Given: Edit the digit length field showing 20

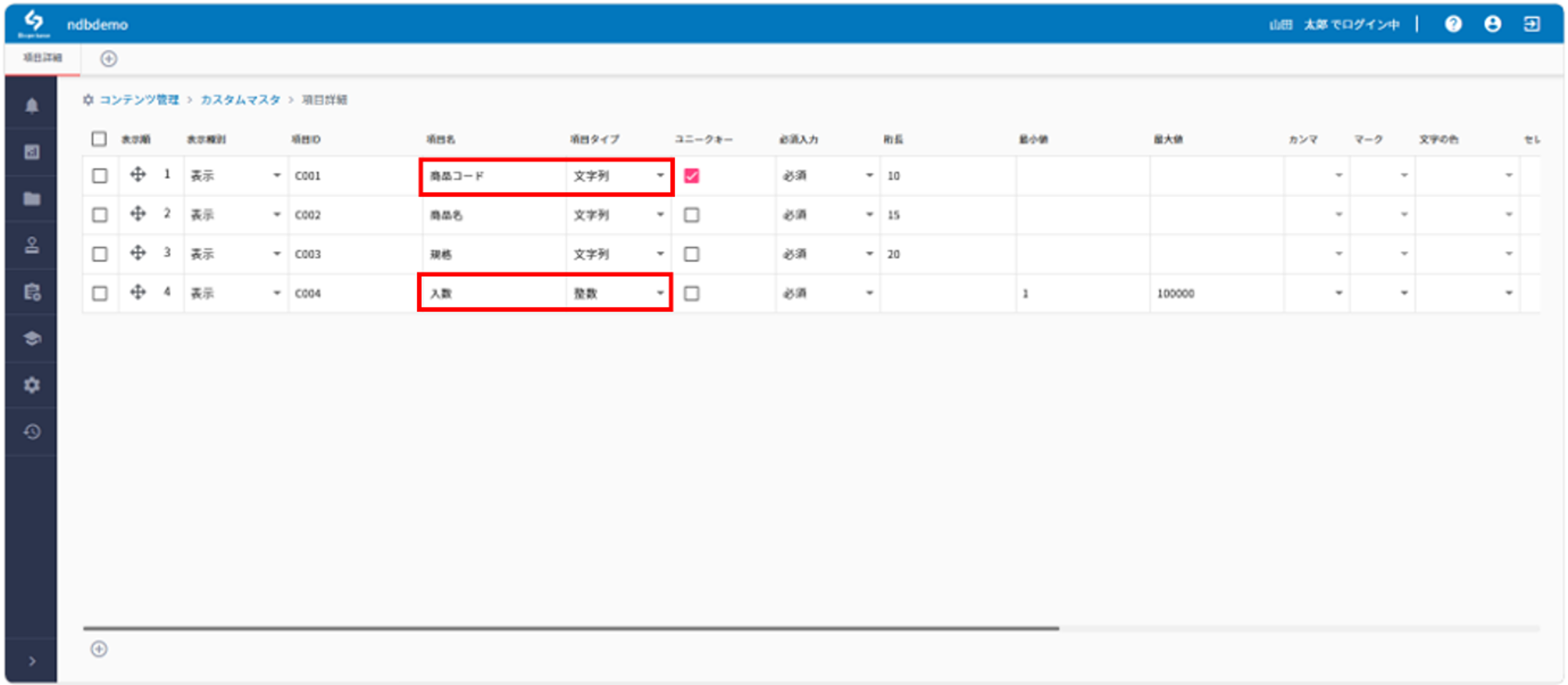Looking at the screenshot, I should click(947, 254).
